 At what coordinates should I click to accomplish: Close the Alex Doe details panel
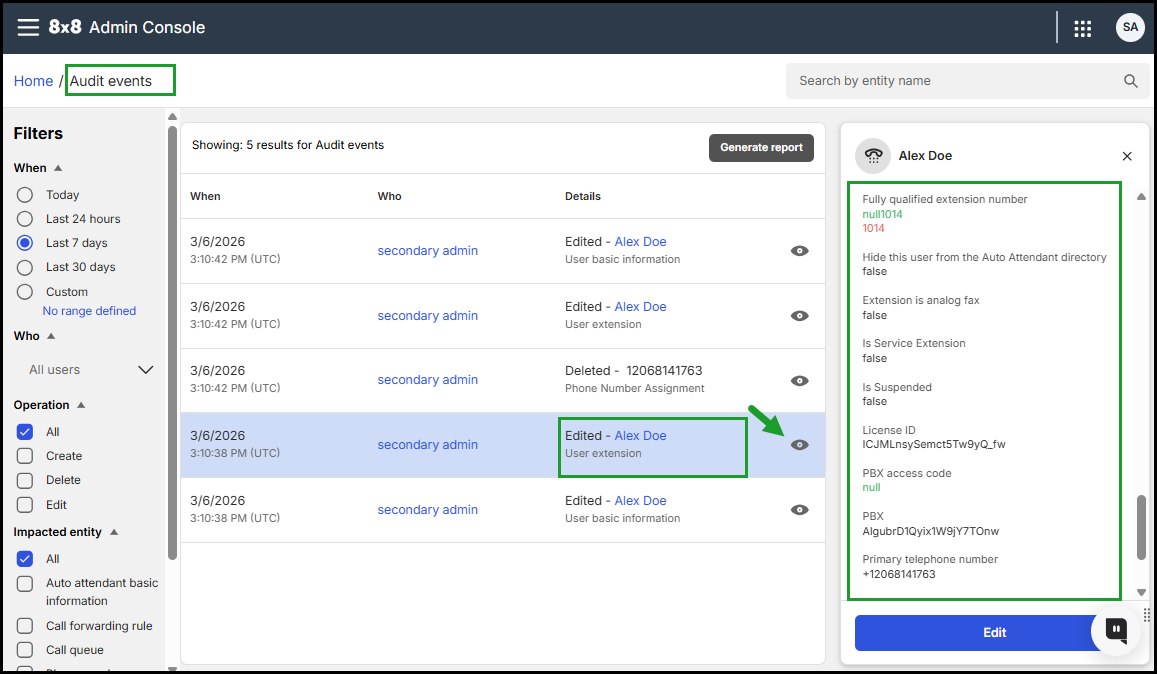click(x=1127, y=156)
